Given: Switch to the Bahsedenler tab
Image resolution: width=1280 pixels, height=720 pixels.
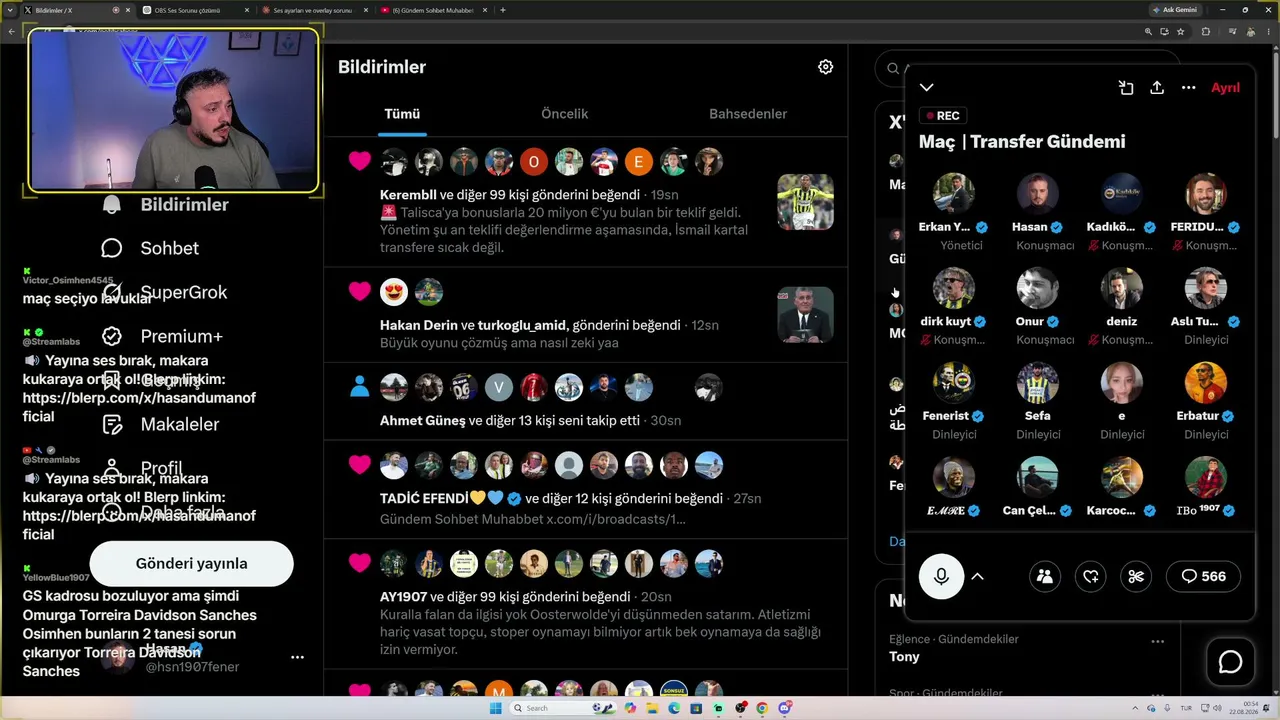Looking at the screenshot, I should coord(748,114).
